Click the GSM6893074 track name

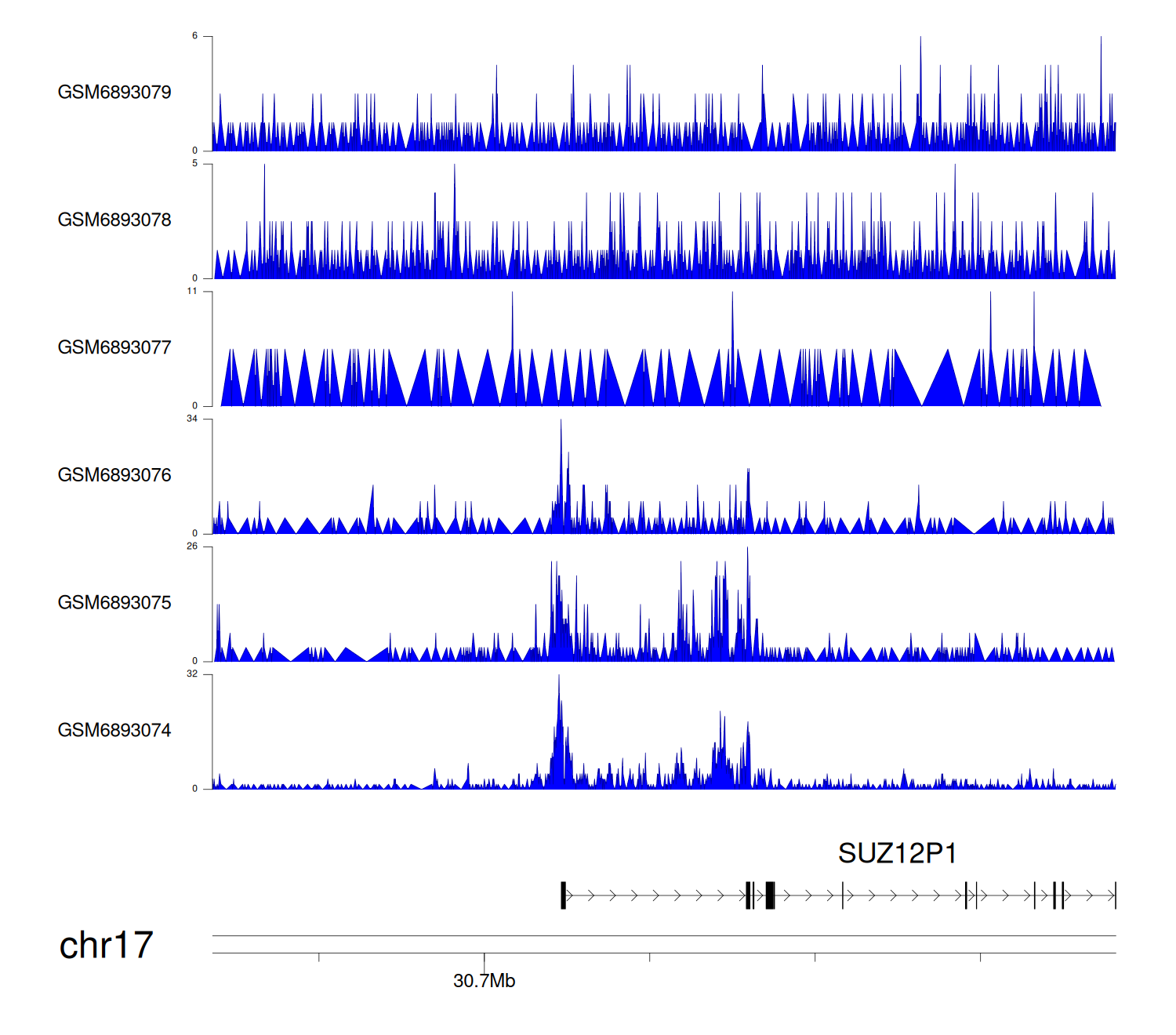[114, 731]
